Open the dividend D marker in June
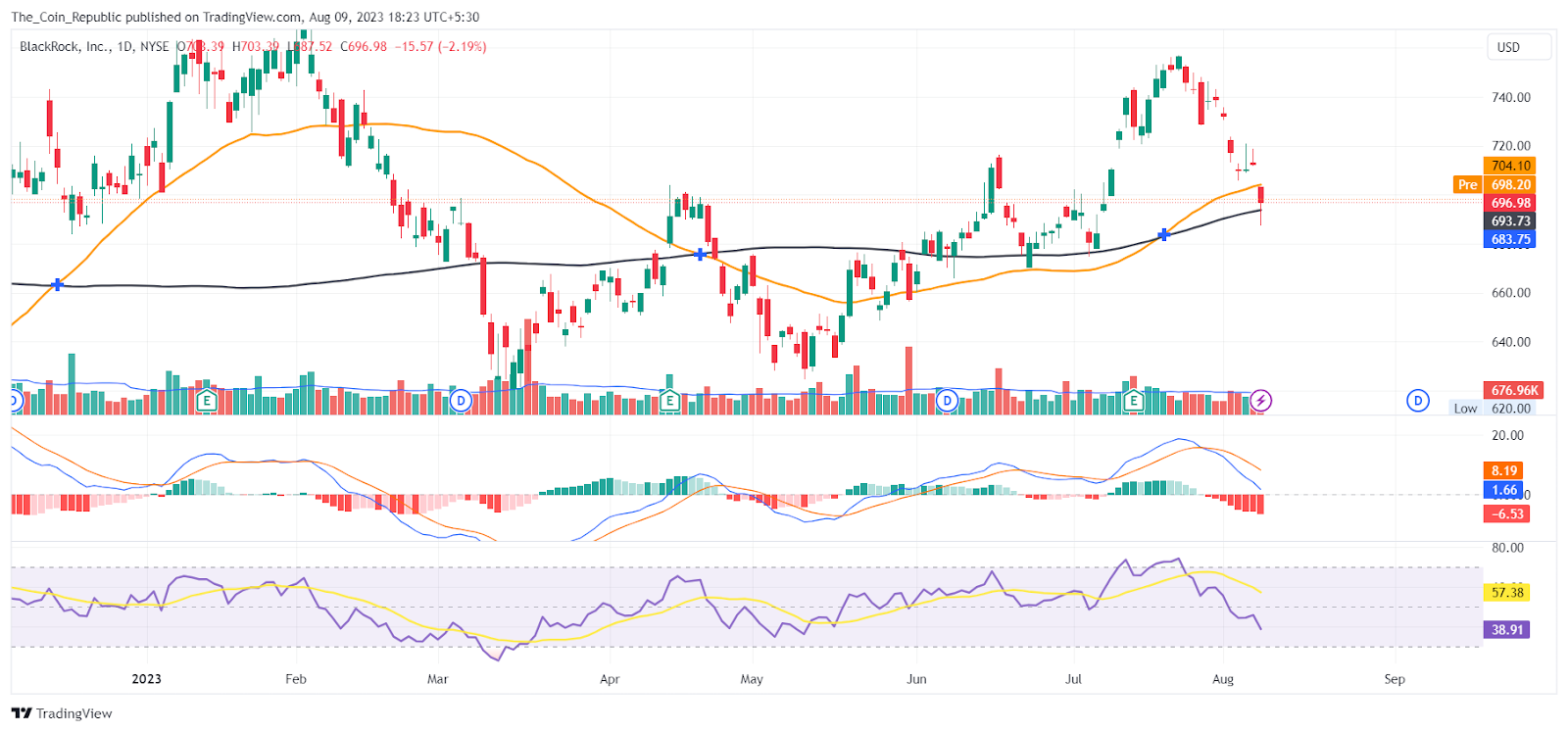The height and width of the screenshot is (732, 1568). 947,400
